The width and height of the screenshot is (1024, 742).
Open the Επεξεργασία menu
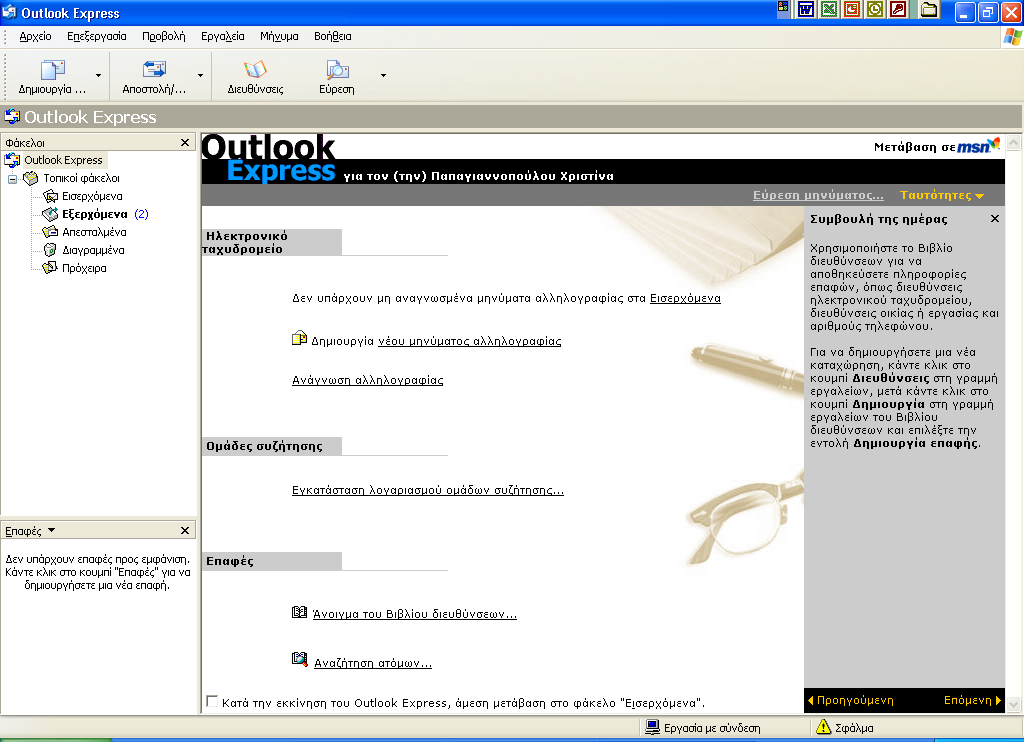97,37
